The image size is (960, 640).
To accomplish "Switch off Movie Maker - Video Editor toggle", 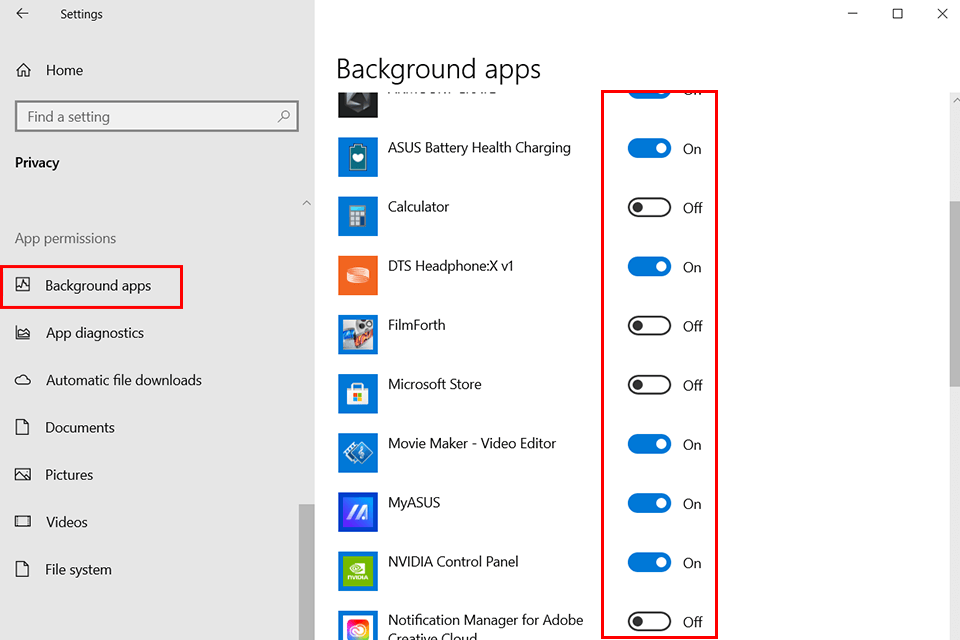I will pos(649,444).
